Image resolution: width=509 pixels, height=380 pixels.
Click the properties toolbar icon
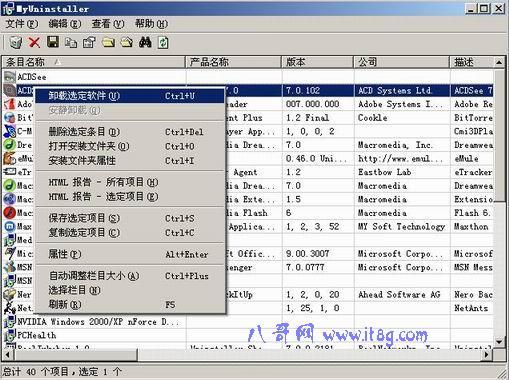tap(89, 42)
